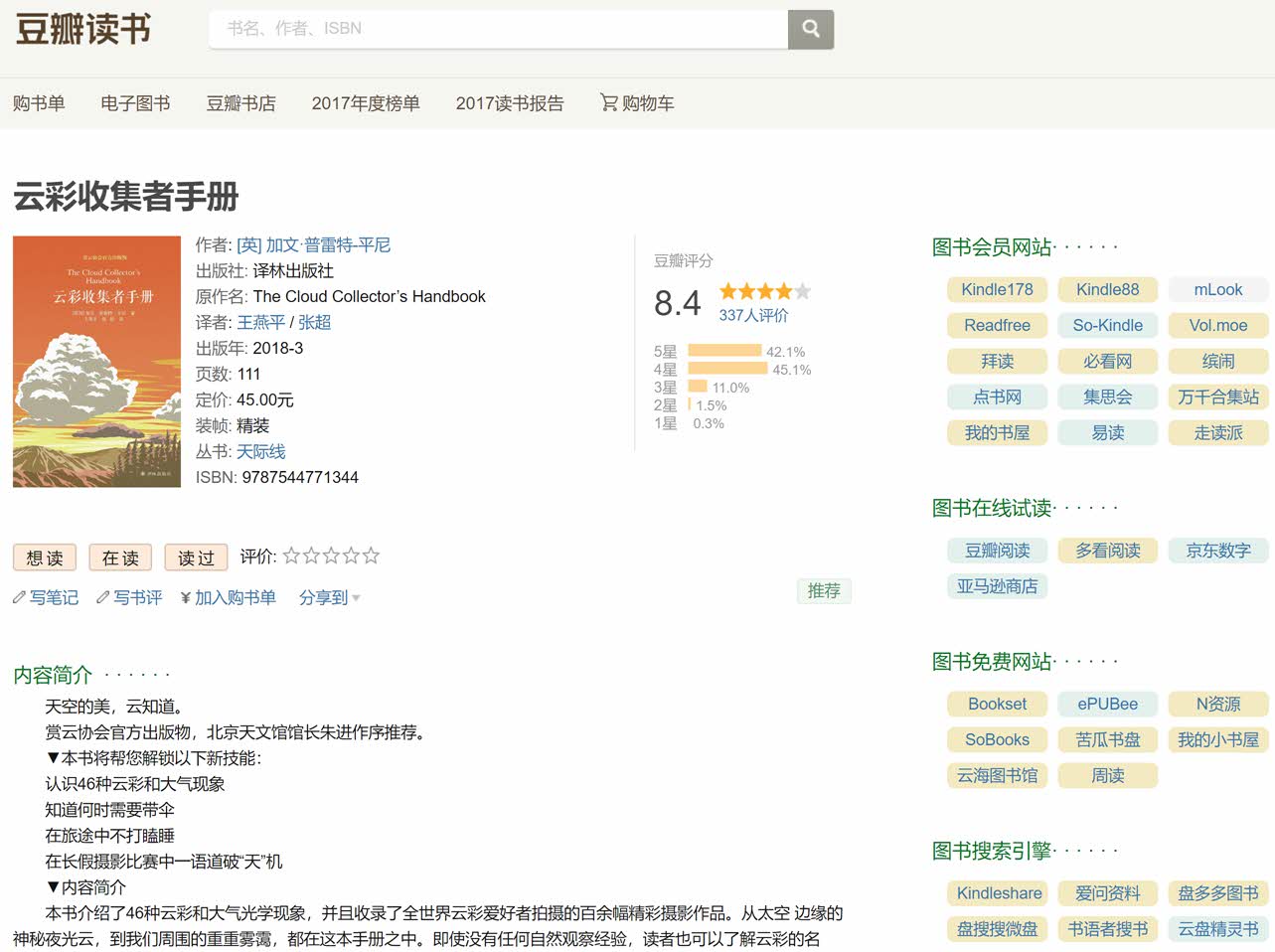Focus the book search input field
Screen dimensions: 1275x952
497,29
